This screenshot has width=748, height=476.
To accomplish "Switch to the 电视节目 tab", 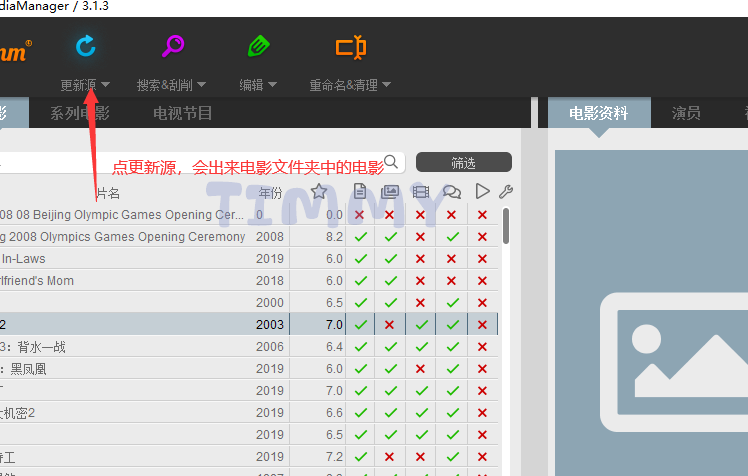I will (182, 113).
